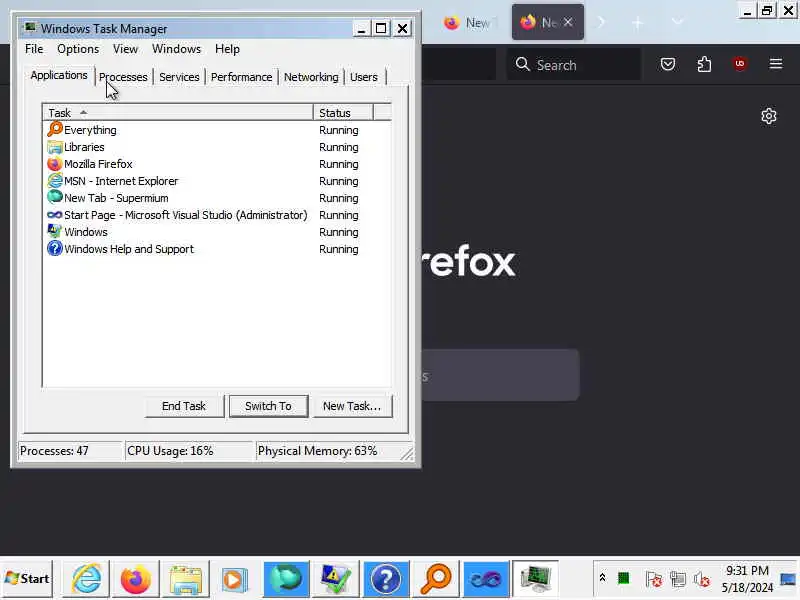Switch to the Services tab

pyautogui.click(x=179, y=77)
